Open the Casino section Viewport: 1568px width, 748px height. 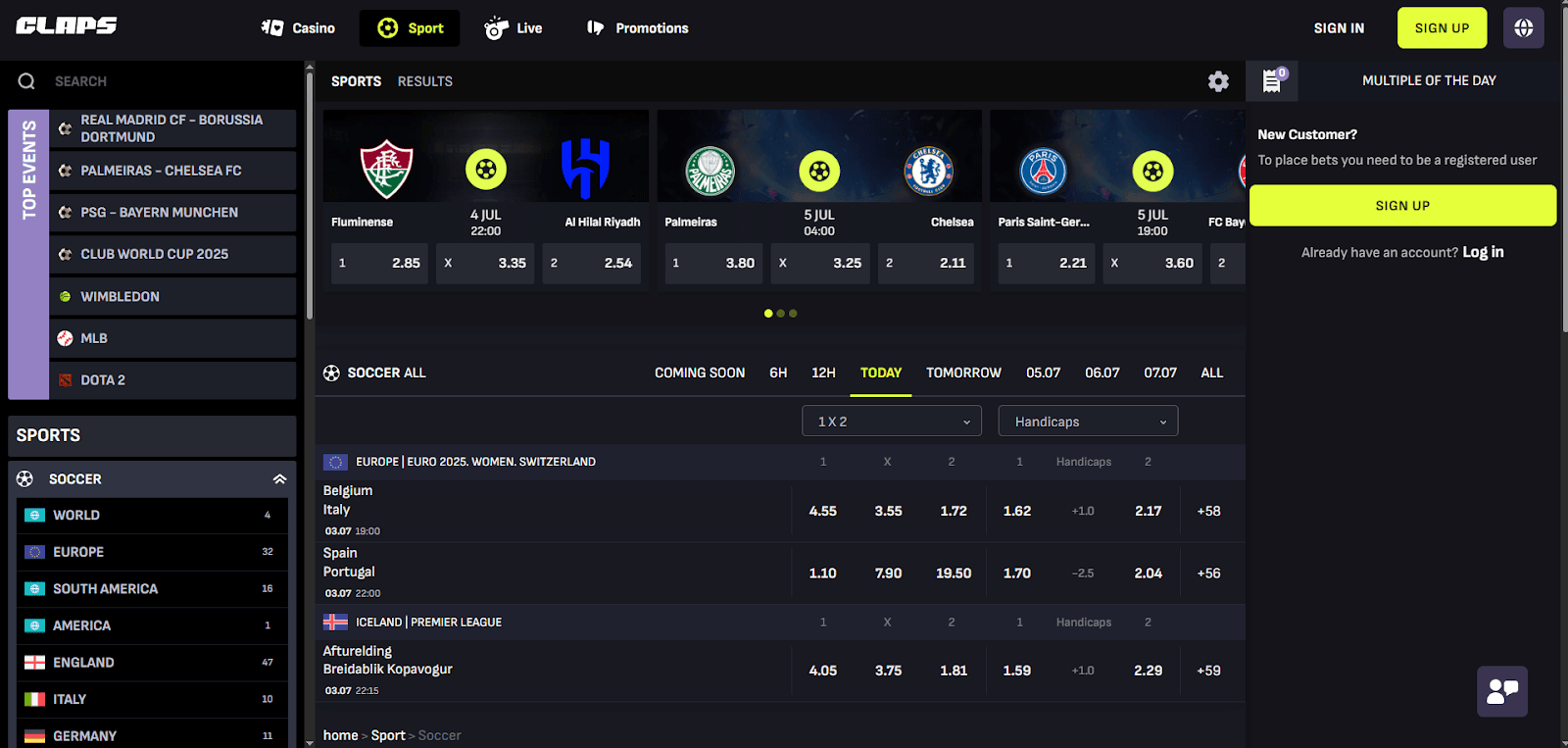click(298, 27)
